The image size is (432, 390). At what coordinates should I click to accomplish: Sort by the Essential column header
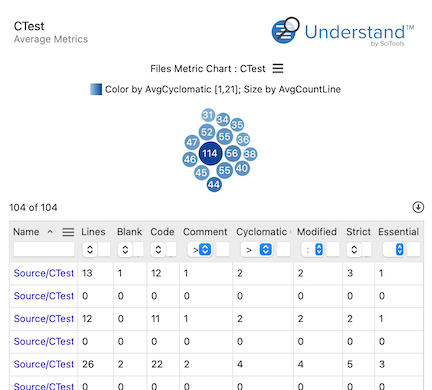(398, 232)
